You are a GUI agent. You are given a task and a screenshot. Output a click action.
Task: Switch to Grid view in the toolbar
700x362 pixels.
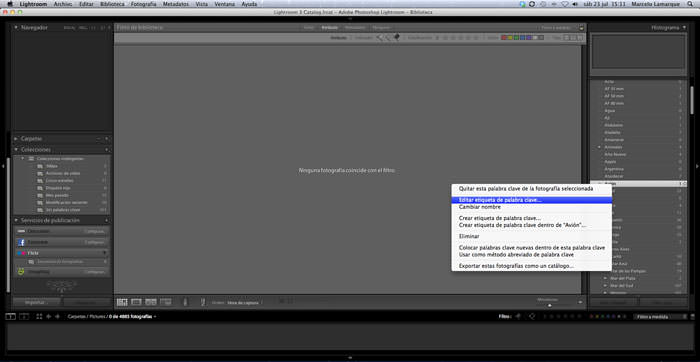coord(122,302)
